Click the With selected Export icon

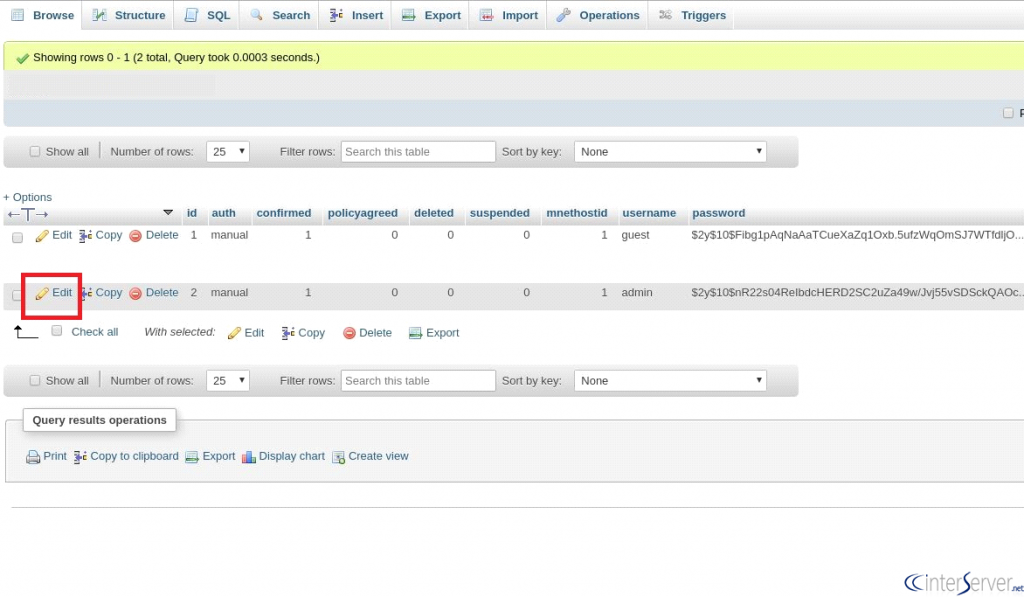coord(415,333)
